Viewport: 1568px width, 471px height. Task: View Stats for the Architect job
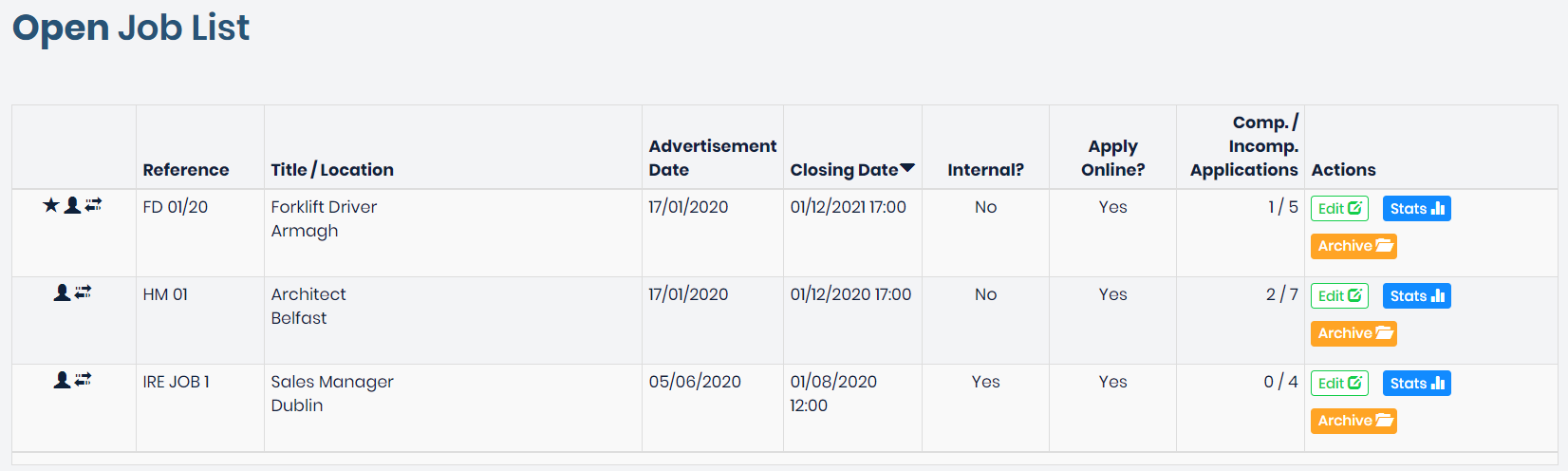1416,296
